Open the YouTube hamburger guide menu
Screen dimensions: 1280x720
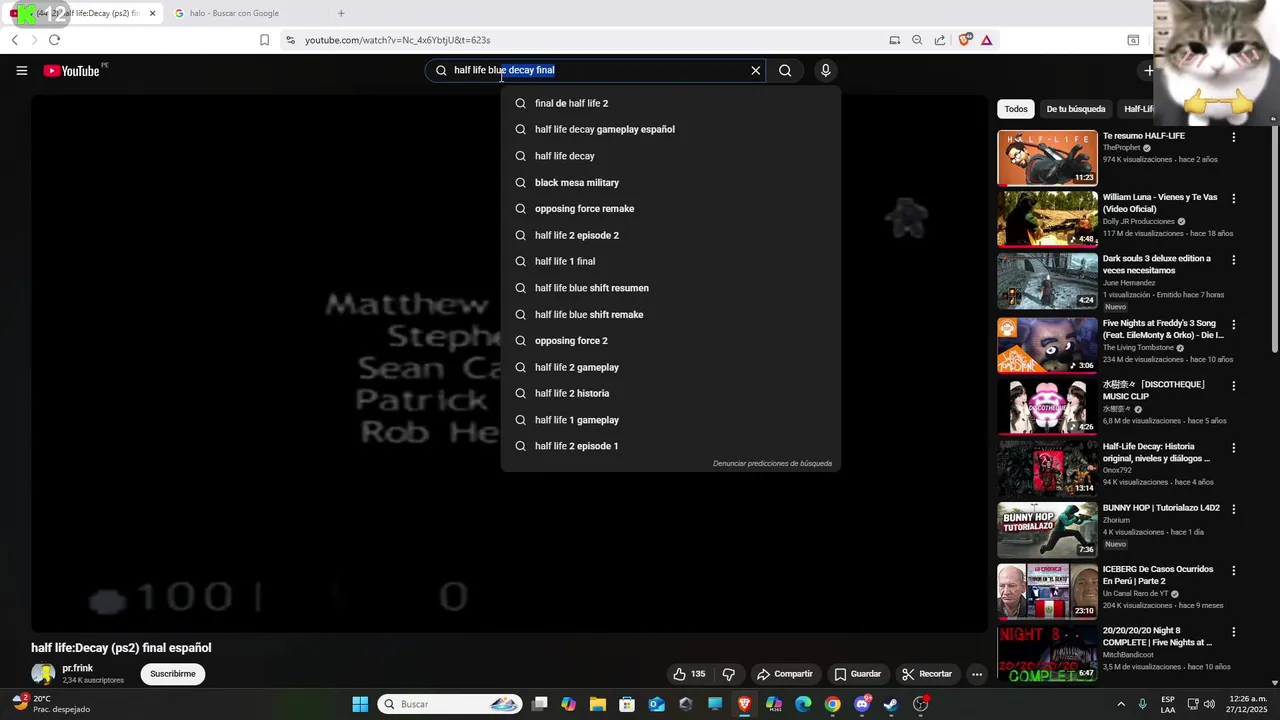(x=21, y=70)
